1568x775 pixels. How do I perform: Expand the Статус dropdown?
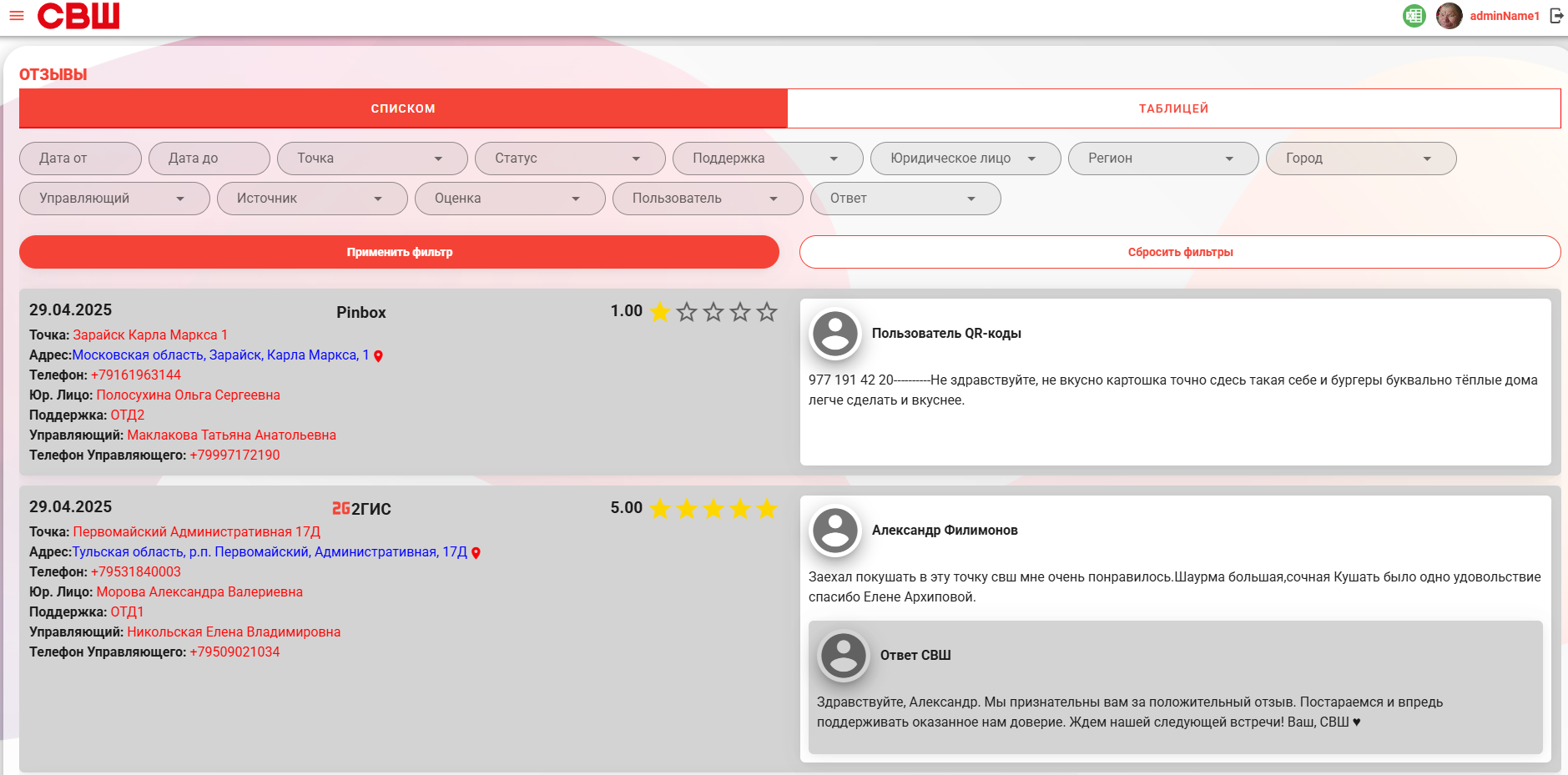(x=570, y=159)
